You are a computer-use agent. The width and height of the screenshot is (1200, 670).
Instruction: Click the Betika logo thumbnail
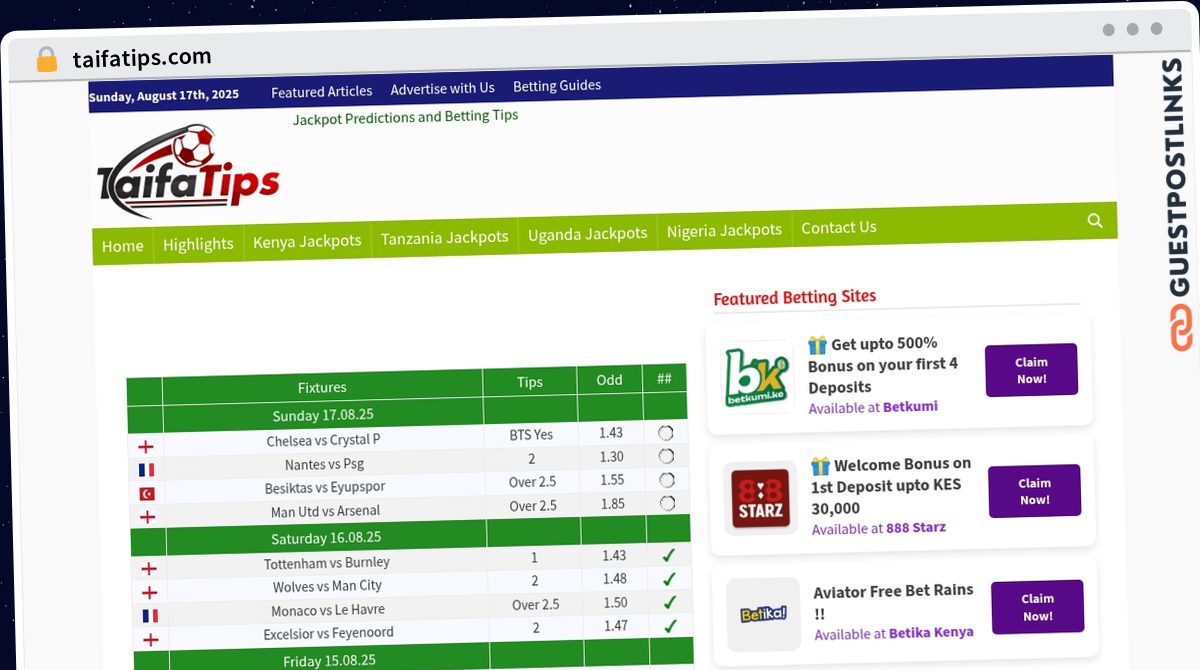(763, 614)
